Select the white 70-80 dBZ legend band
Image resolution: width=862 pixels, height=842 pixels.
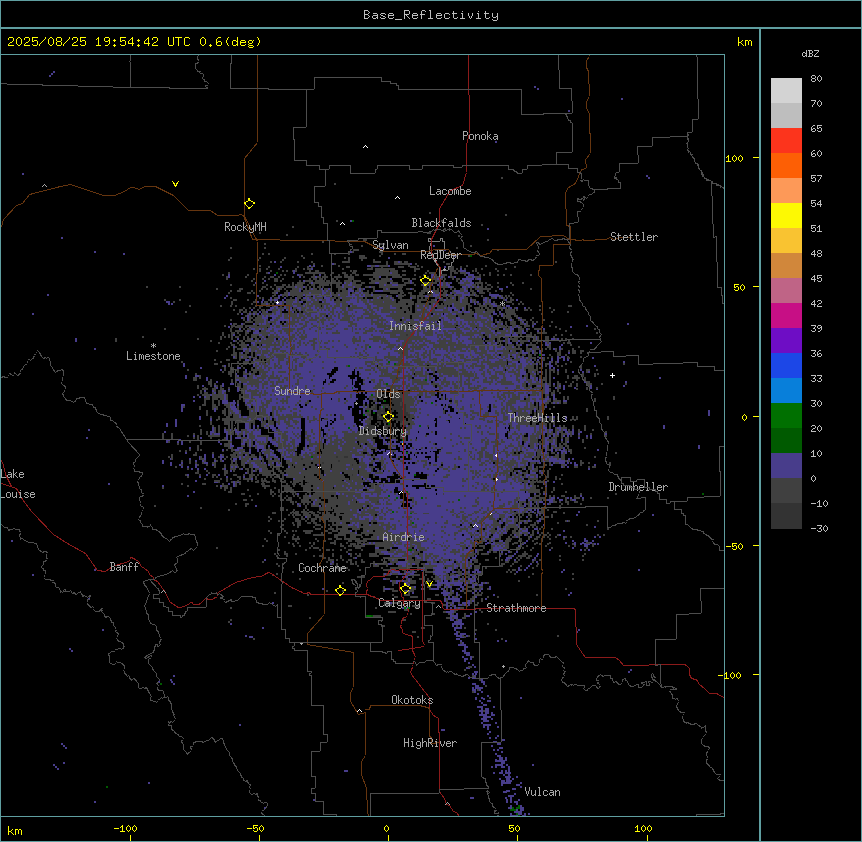pos(786,91)
